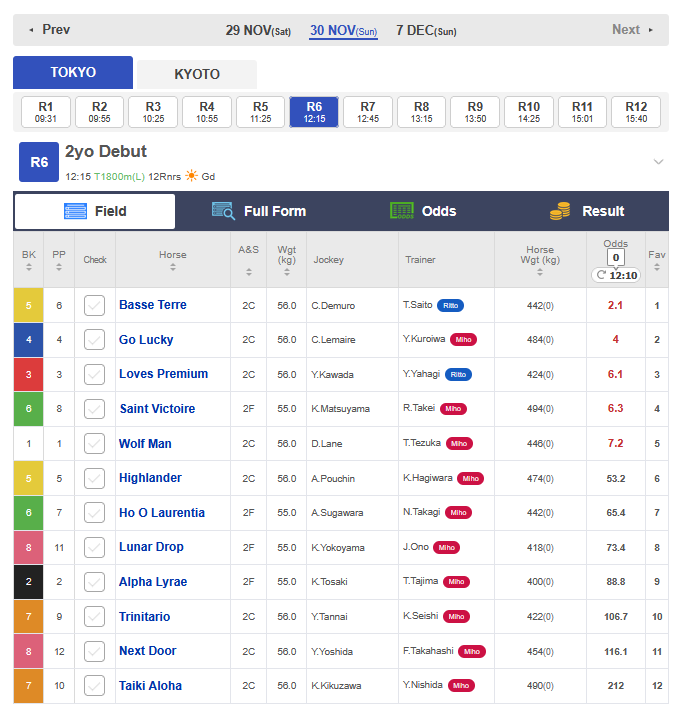Sort by the Wgt (kg) column arrows
Image resolution: width=682 pixels, height=716 pixels.
coord(287,272)
